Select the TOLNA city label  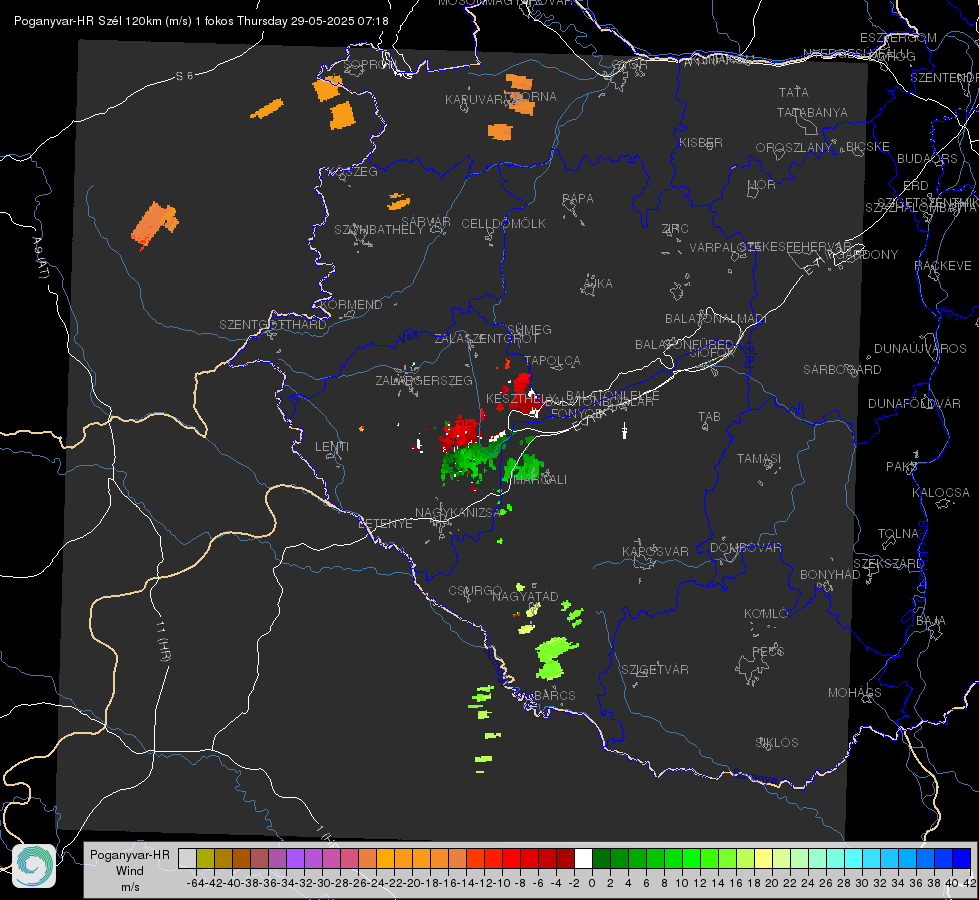click(898, 534)
